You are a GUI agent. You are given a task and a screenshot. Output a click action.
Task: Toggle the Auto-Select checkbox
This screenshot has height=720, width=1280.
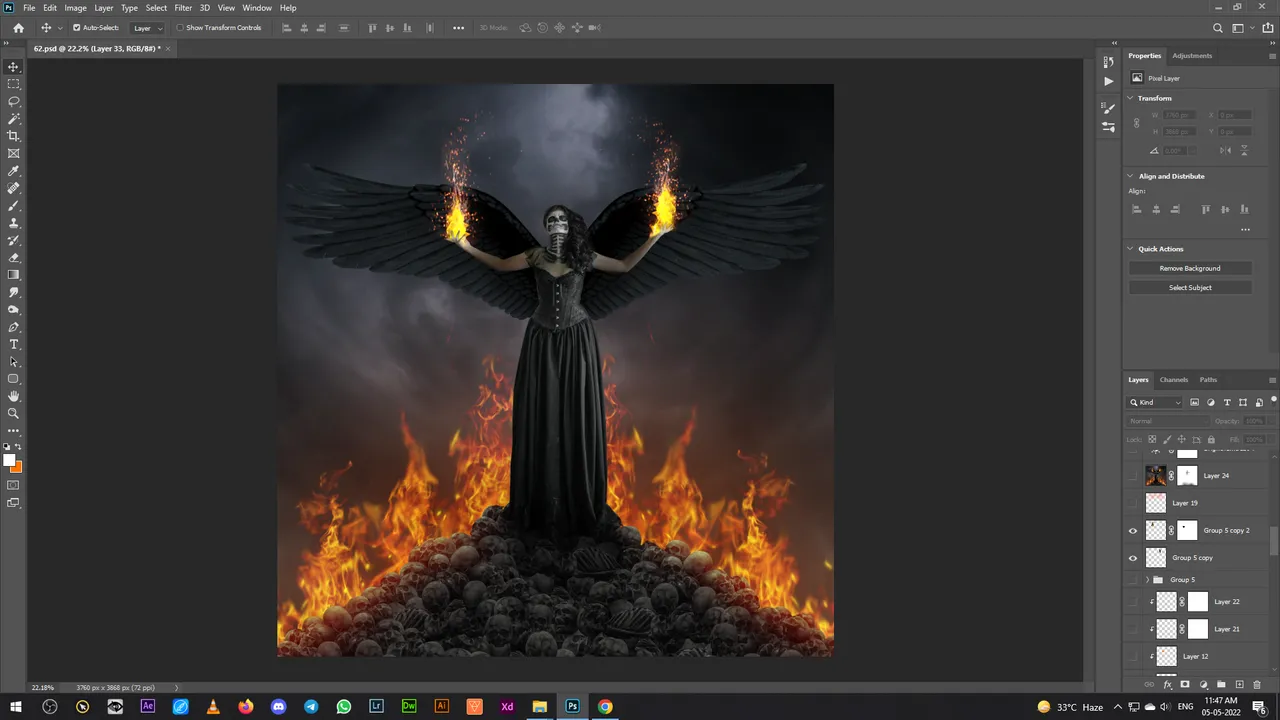click(x=76, y=28)
